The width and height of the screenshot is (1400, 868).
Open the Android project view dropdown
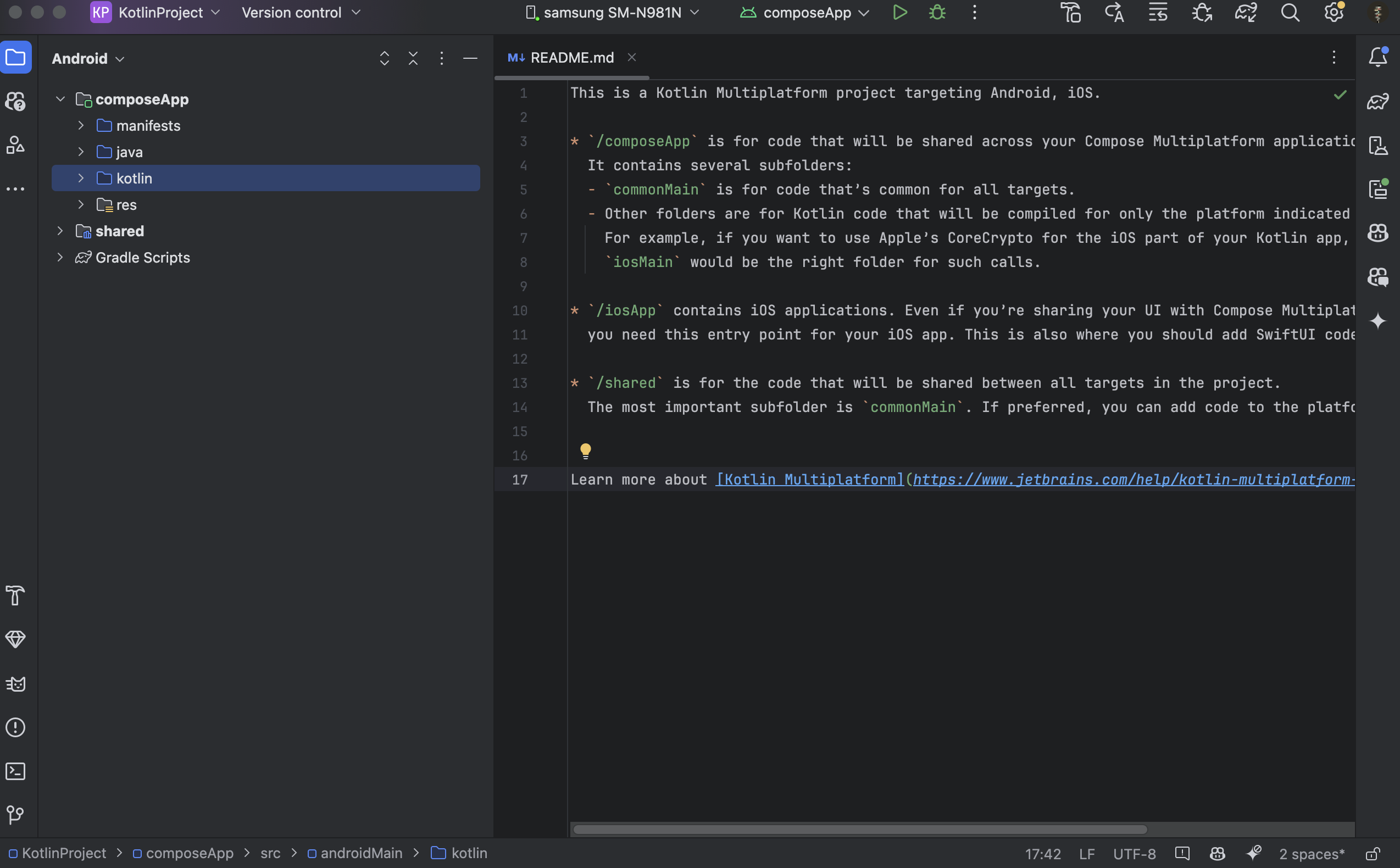[x=88, y=59]
